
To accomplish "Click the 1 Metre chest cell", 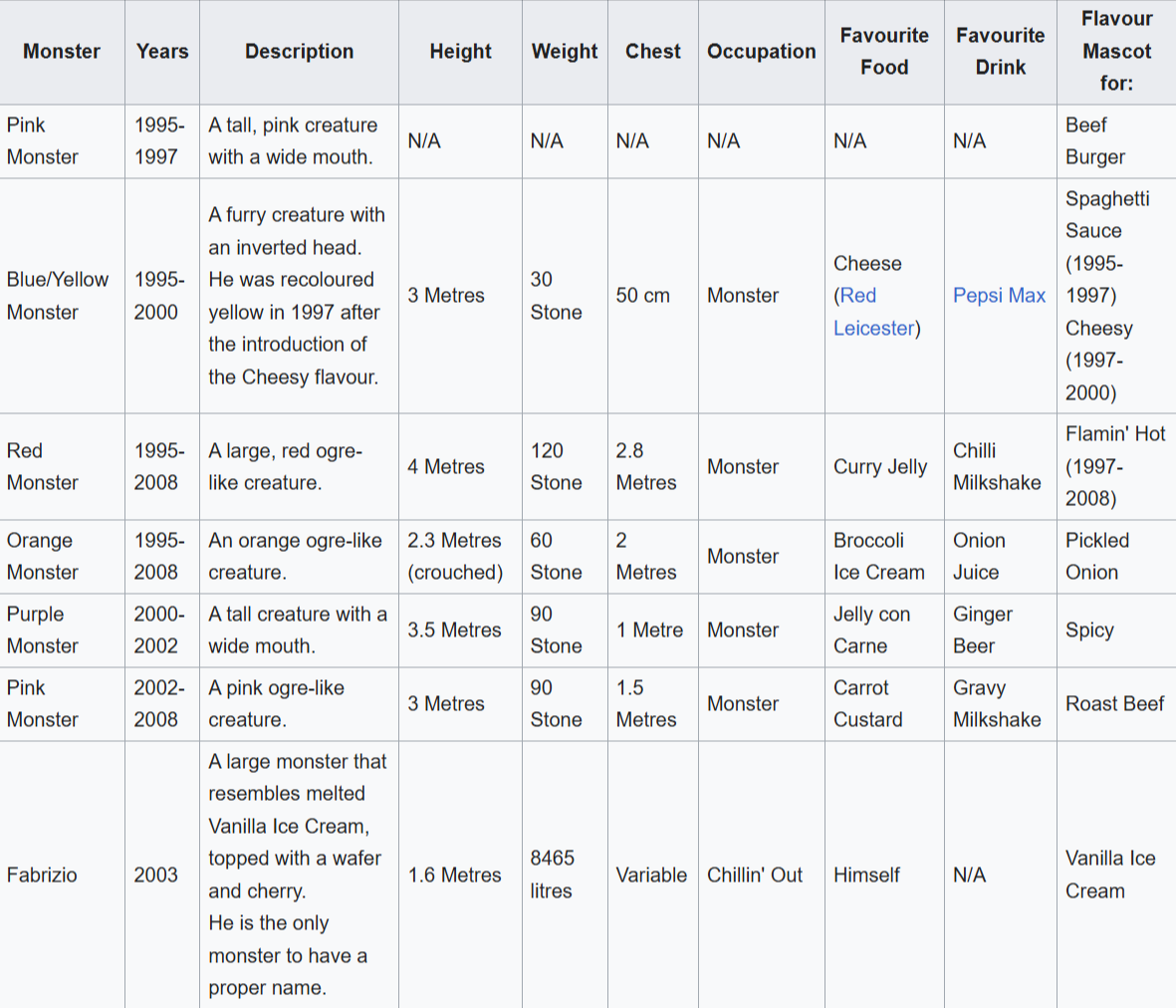I will click(652, 630).
